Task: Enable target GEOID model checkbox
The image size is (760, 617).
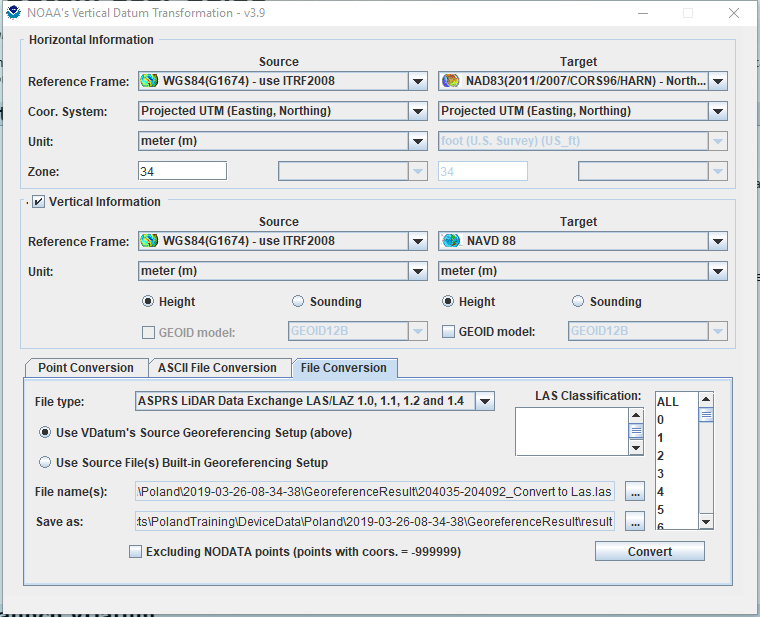Action: [x=448, y=332]
